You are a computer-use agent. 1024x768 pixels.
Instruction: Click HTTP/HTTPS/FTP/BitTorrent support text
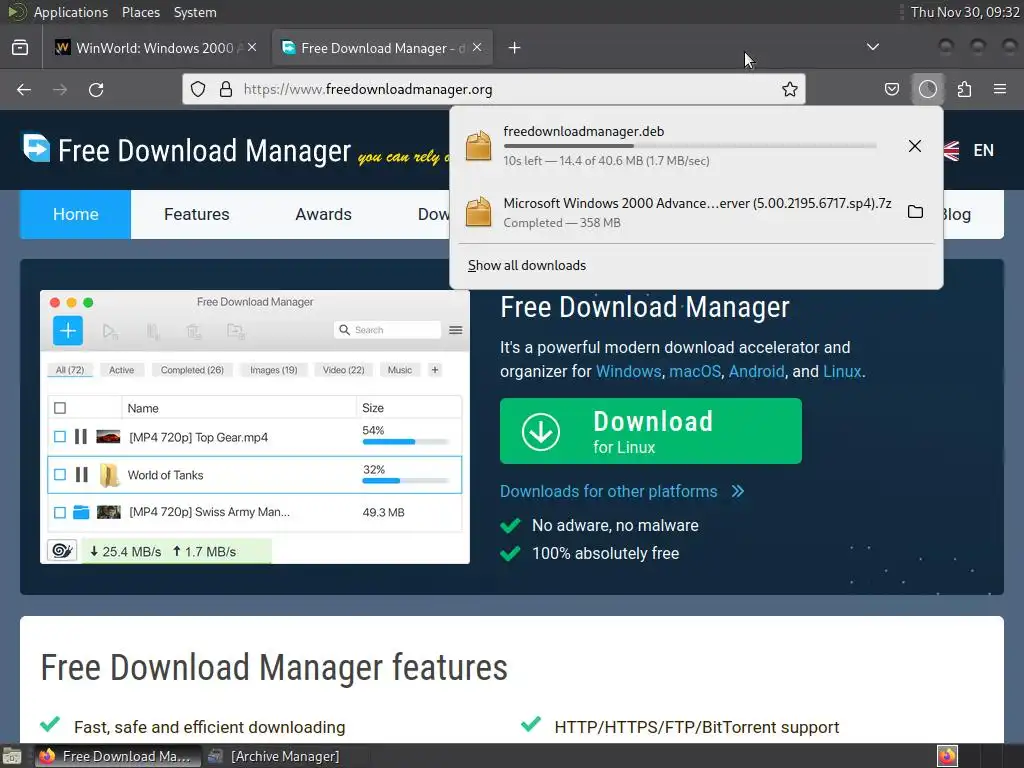(697, 727)
